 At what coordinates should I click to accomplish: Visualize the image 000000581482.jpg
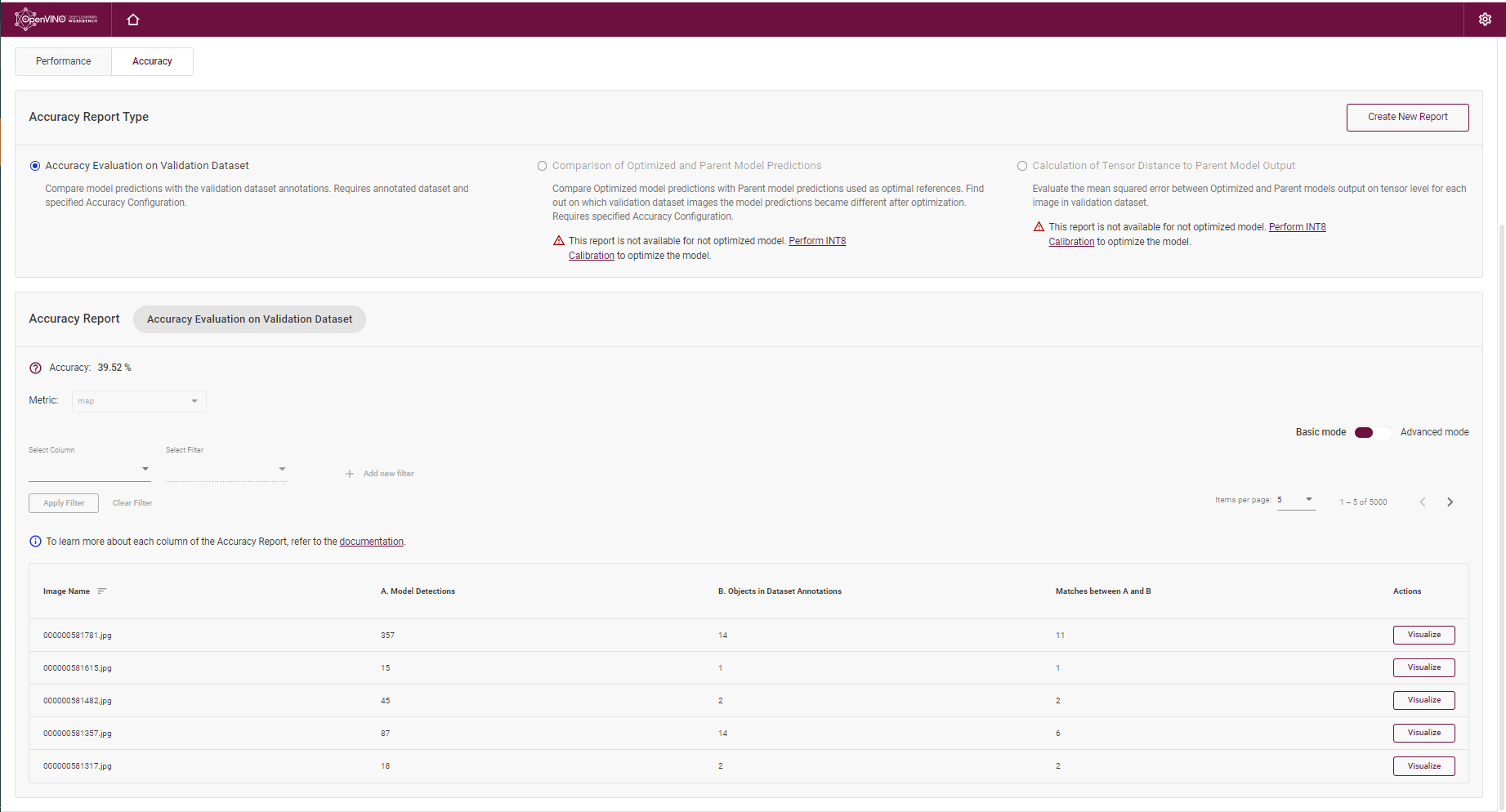click(1423, 700)
